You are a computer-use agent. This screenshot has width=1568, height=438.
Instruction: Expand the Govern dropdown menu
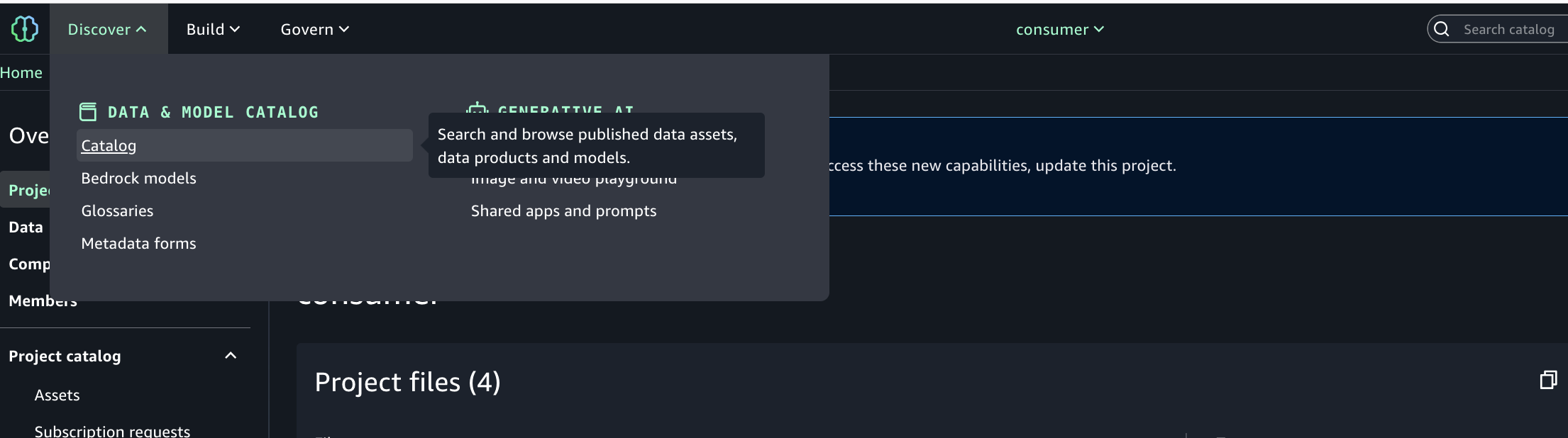tap(314, 29)
